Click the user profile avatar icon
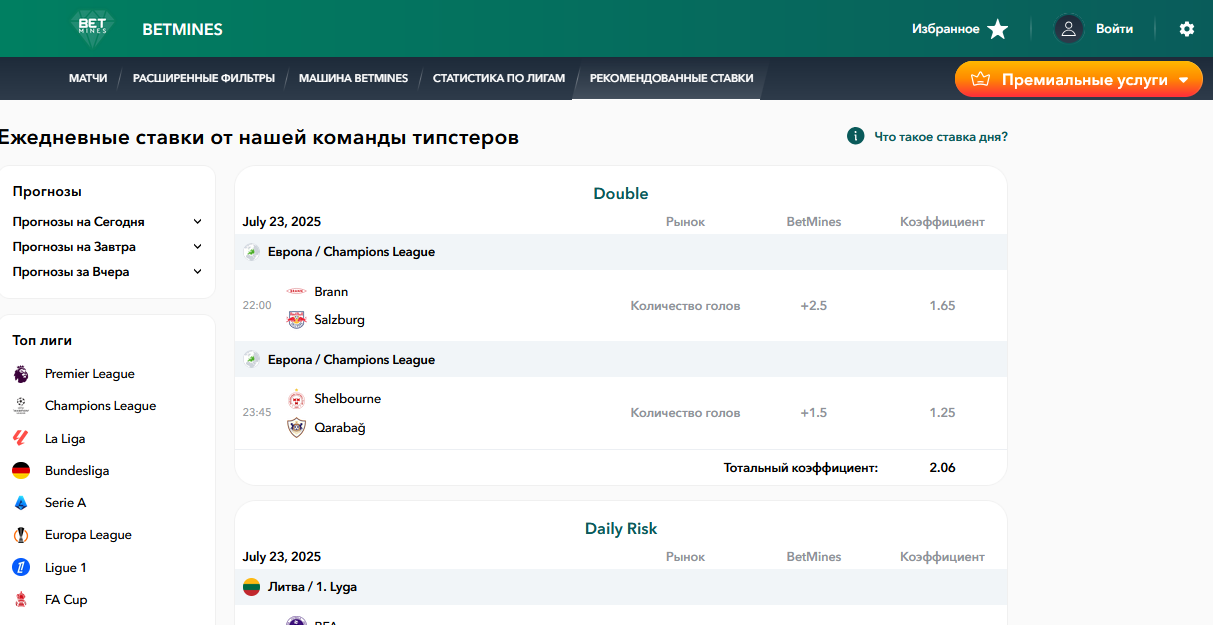This screenshot has height=625, width=1213. point(1069,29)
